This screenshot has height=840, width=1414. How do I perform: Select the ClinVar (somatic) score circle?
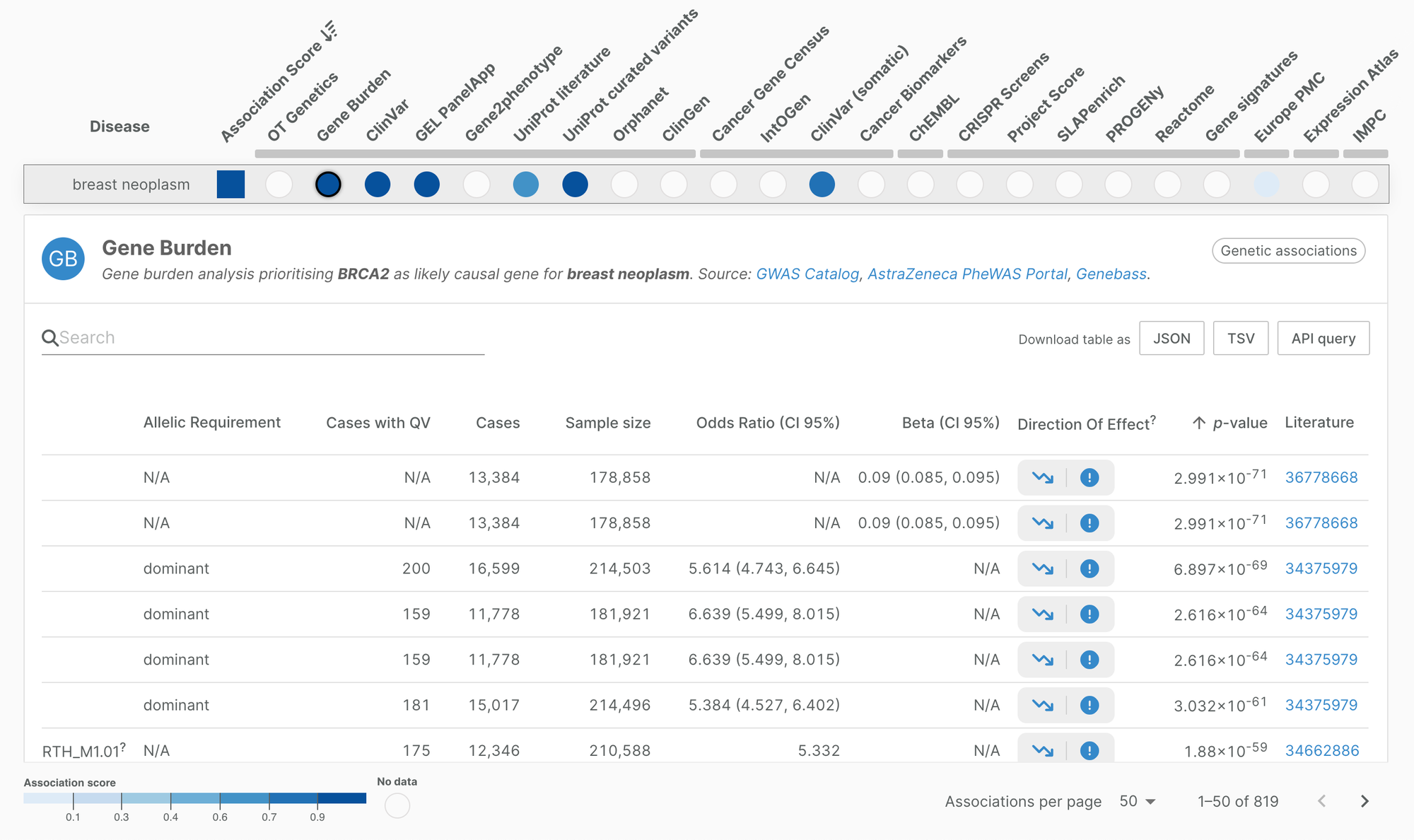822,185
